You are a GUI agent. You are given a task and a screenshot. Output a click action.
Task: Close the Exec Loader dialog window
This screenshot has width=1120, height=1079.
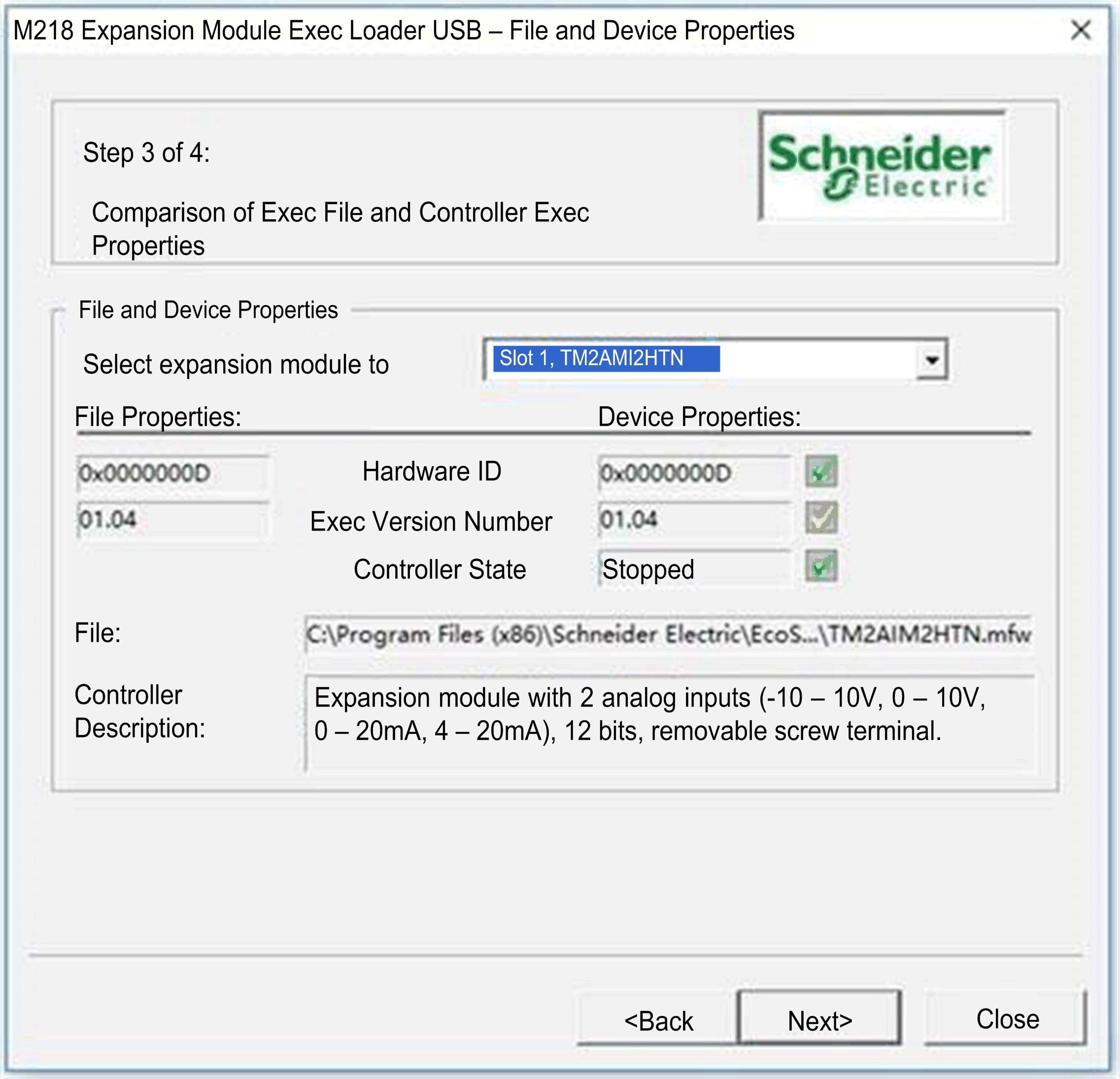pyautogui.click(x=1081, y=30)
